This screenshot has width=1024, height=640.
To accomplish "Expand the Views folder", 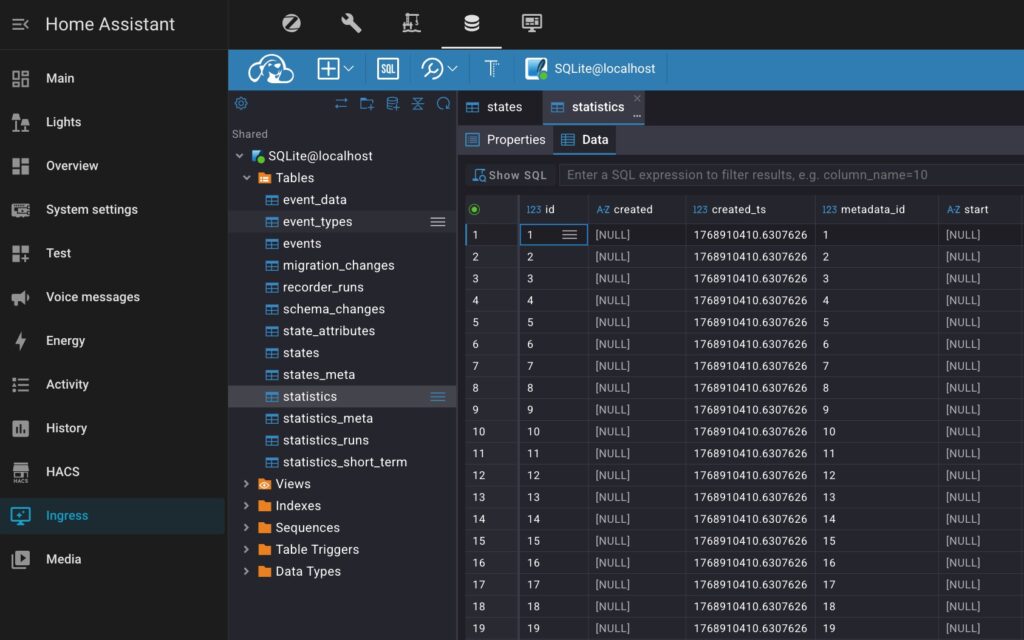I will 247,484.
